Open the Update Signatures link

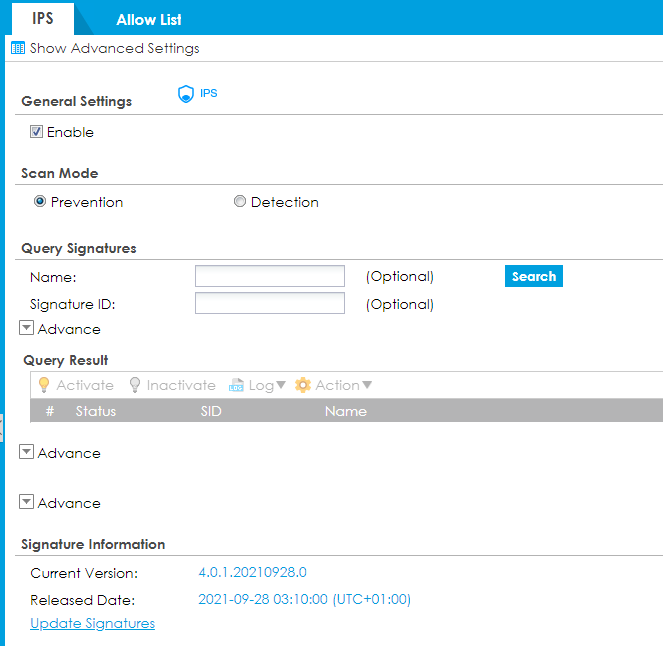pos(92,623)
